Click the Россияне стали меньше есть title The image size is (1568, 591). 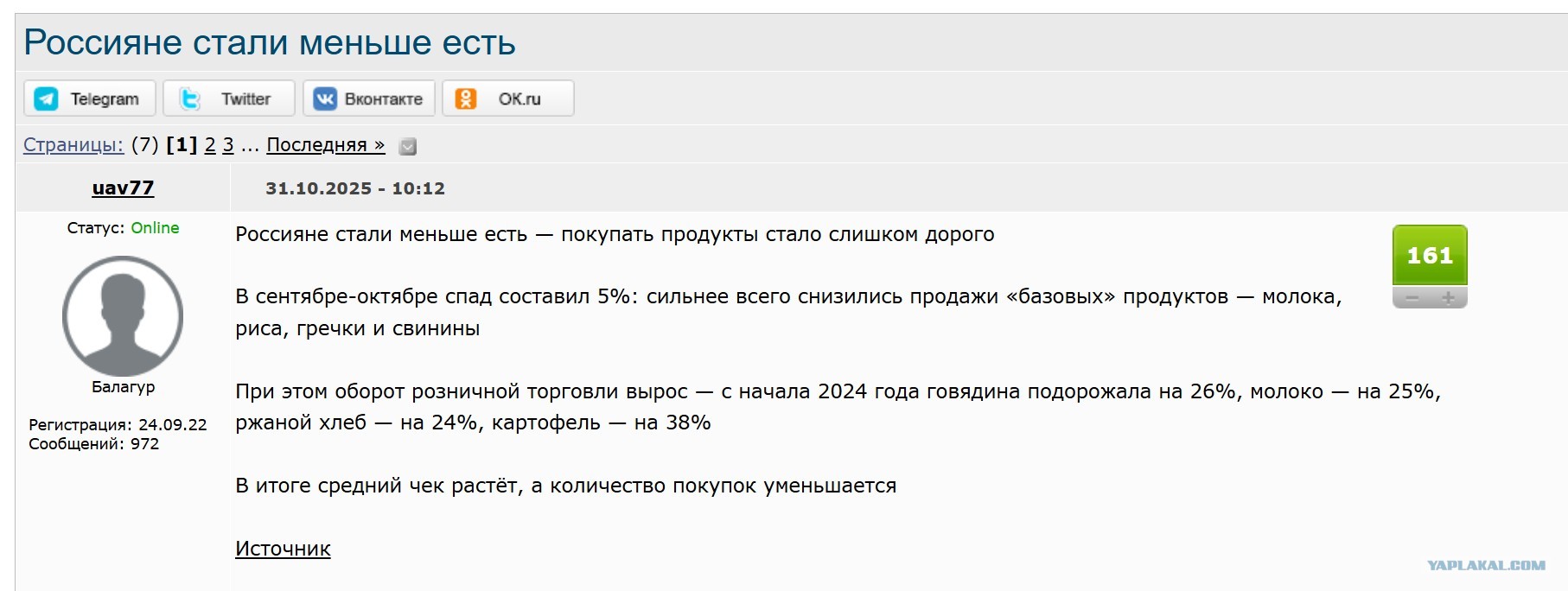click(270, 41)
